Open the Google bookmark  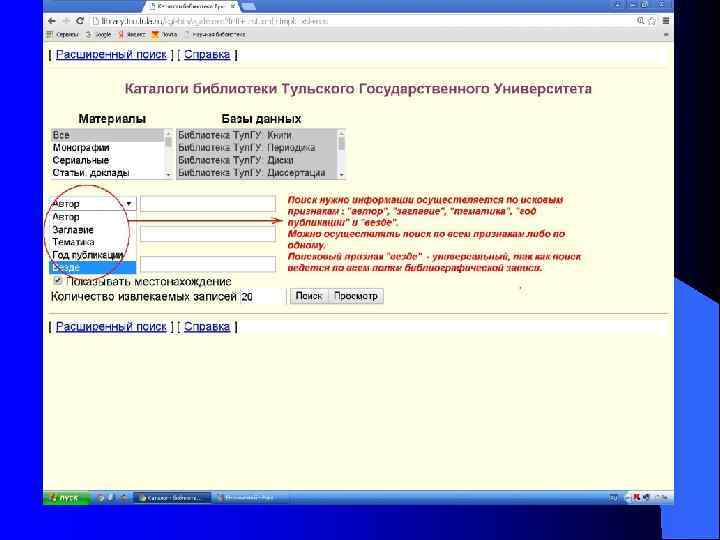(99, 34)
